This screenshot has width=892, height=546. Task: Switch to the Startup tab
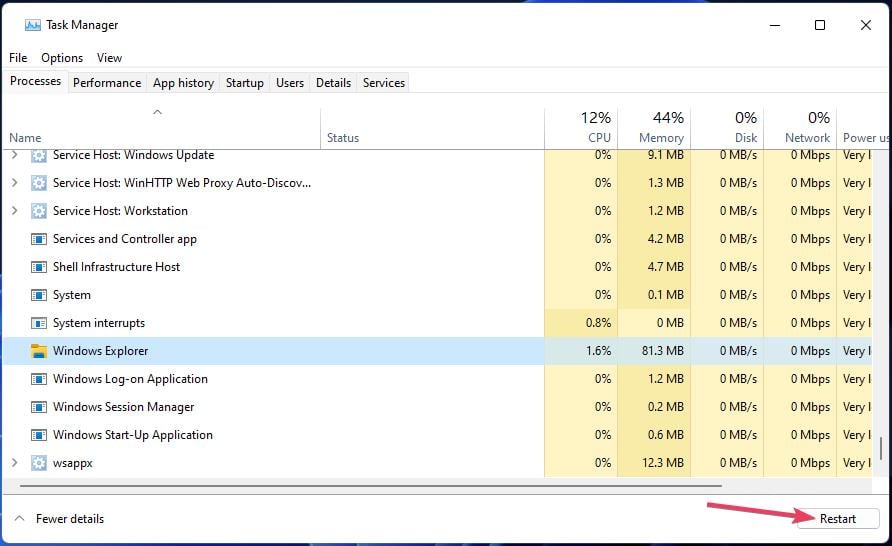coord(245,83)
